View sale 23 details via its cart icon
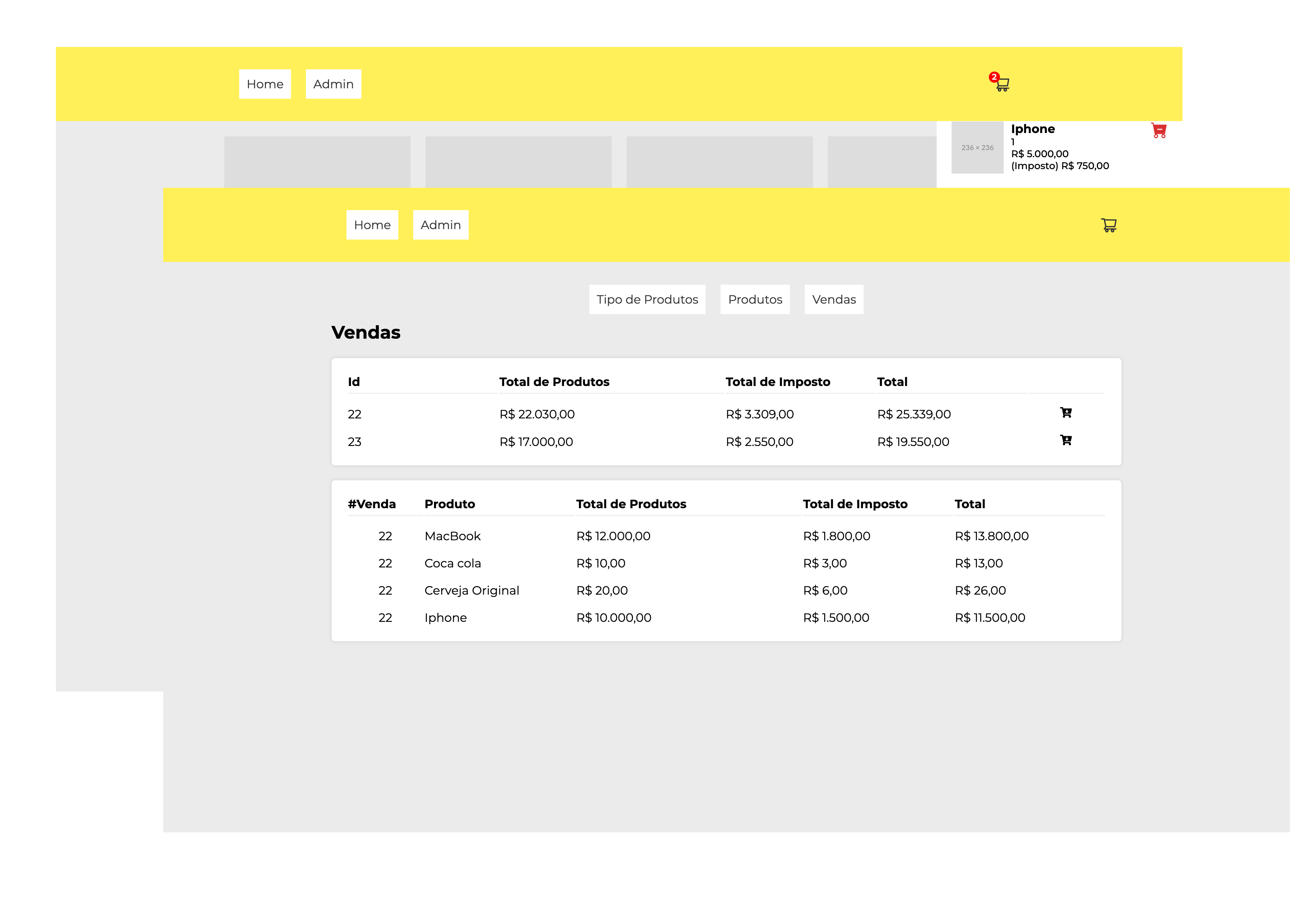 click(1066, 440)
